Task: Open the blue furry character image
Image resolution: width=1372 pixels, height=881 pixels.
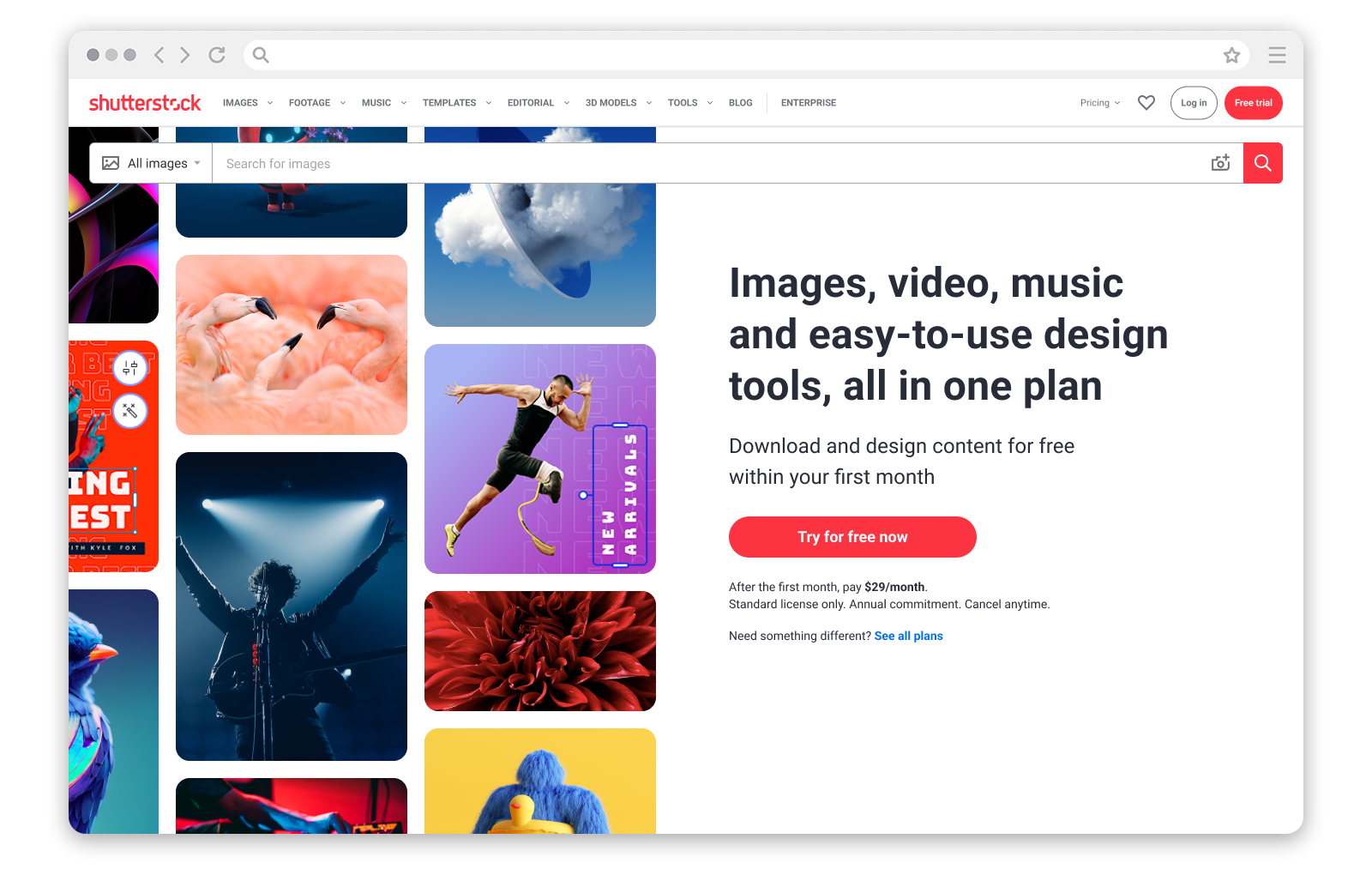Action: (540, 781)
